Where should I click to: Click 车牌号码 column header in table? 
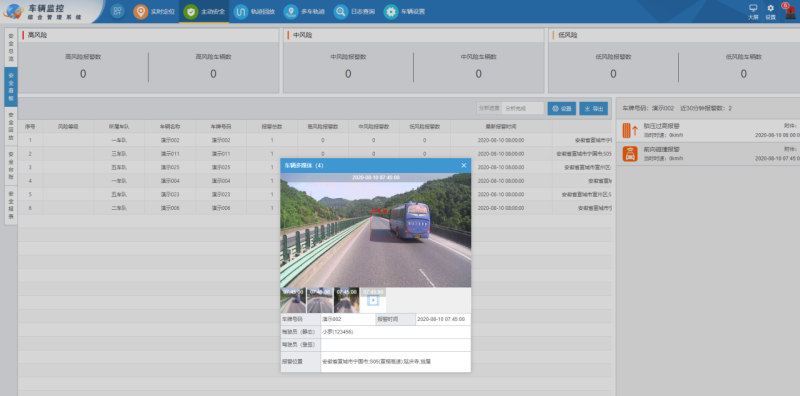(x=221, y=126)
